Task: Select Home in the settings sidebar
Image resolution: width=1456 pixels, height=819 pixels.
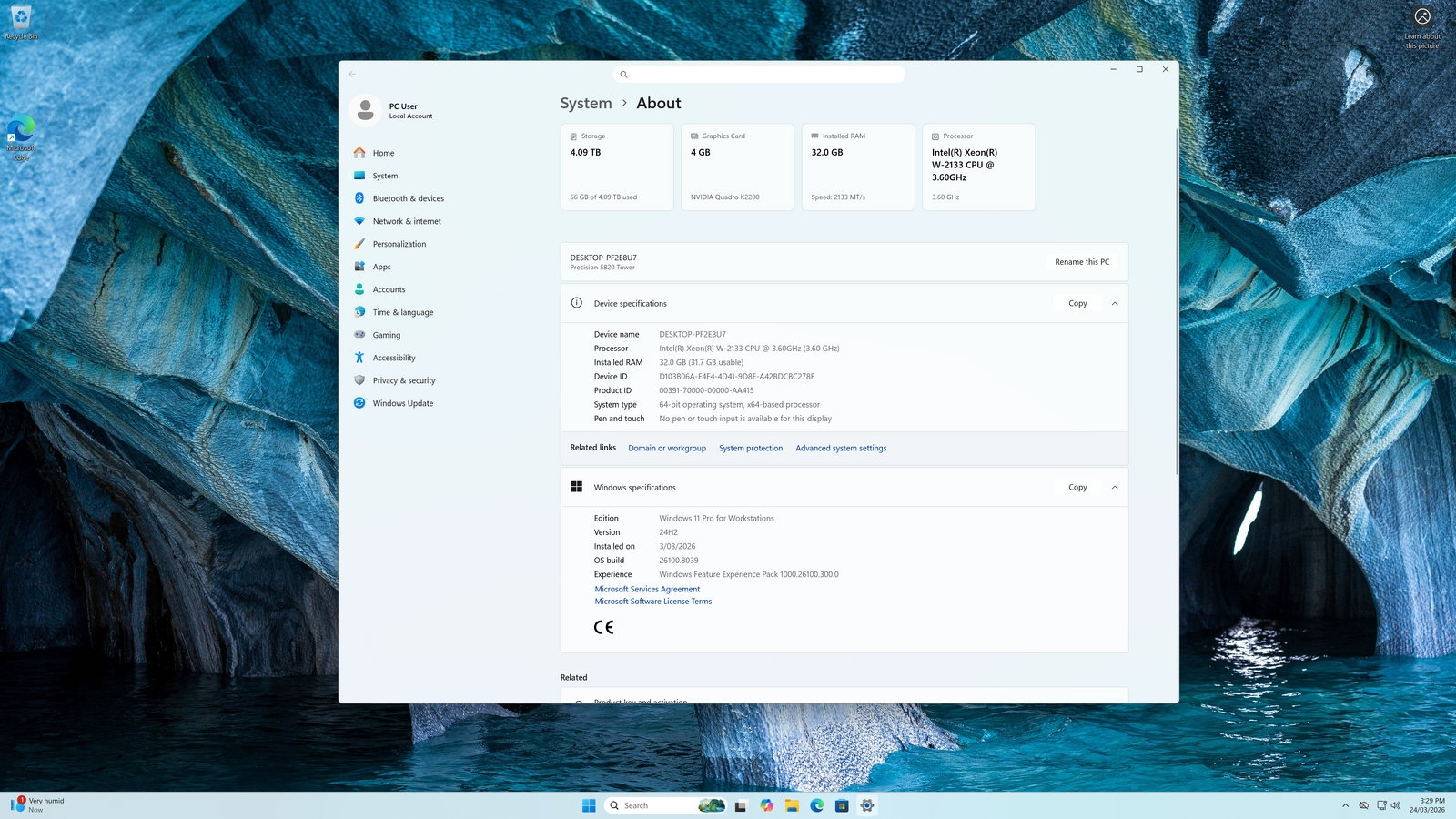Action: [383, 153]
